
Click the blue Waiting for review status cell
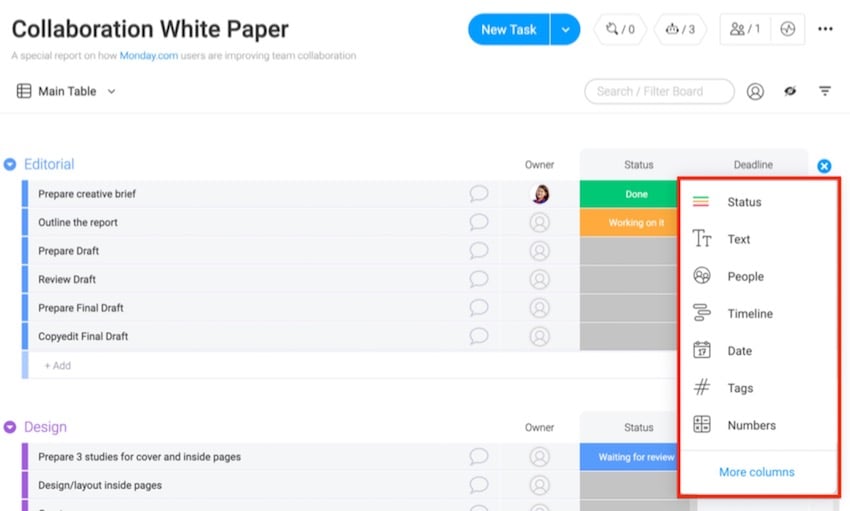(x=629, y=457)
